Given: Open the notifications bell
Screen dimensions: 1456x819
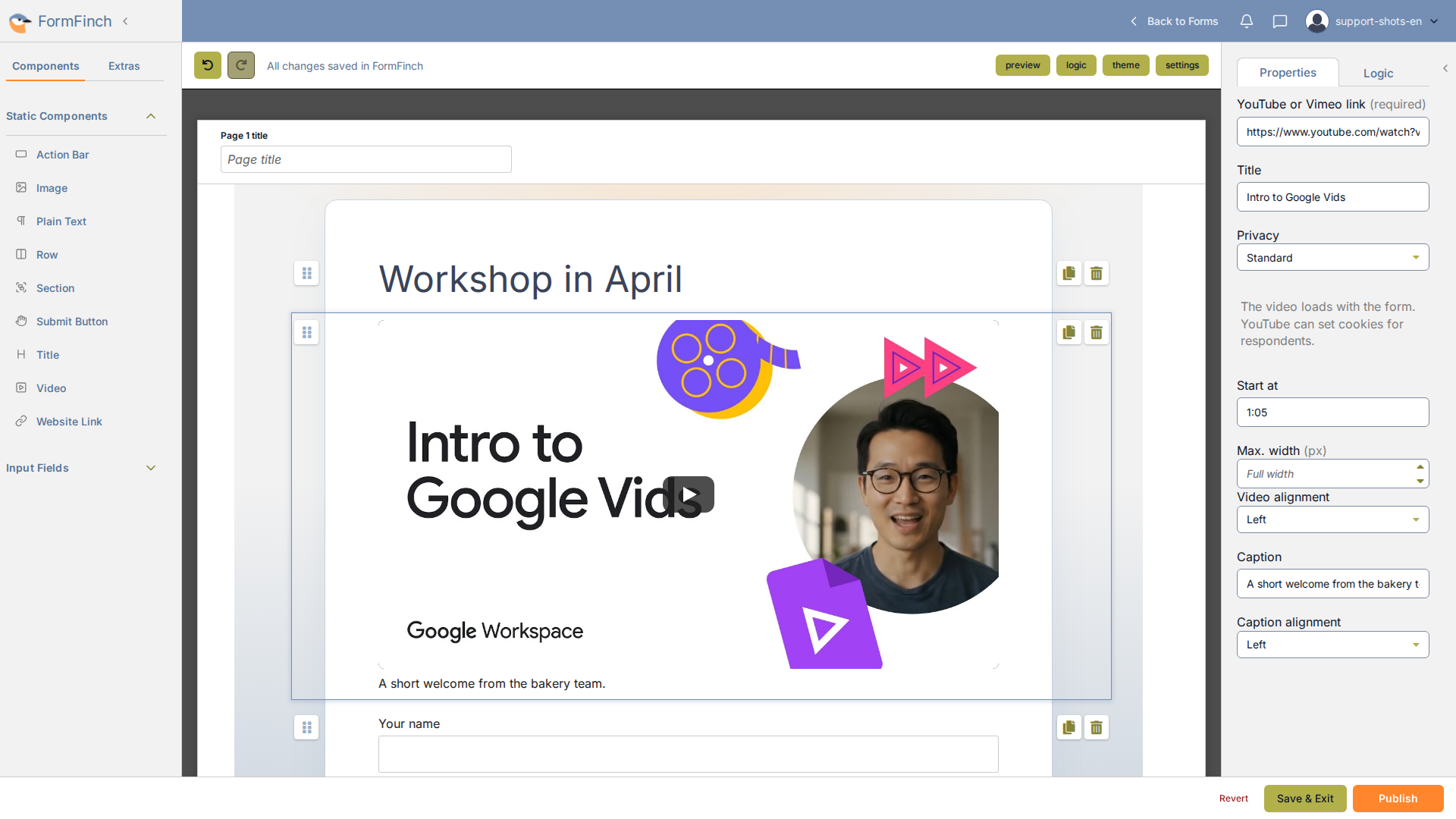Looking at the screenshot, I should 1247,21.
